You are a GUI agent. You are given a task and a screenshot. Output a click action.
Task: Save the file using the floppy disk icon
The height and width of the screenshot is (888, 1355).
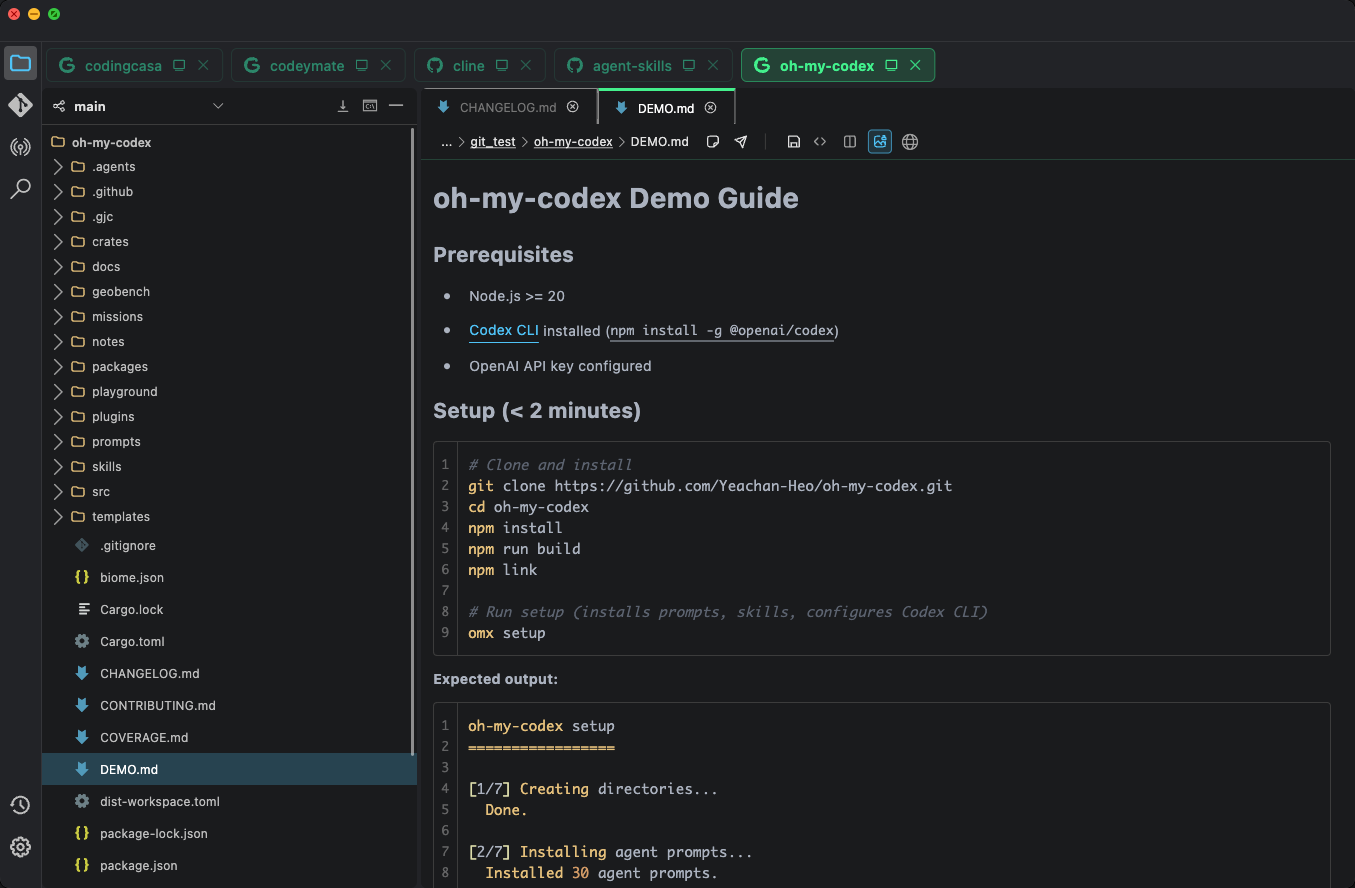point(793,142)
